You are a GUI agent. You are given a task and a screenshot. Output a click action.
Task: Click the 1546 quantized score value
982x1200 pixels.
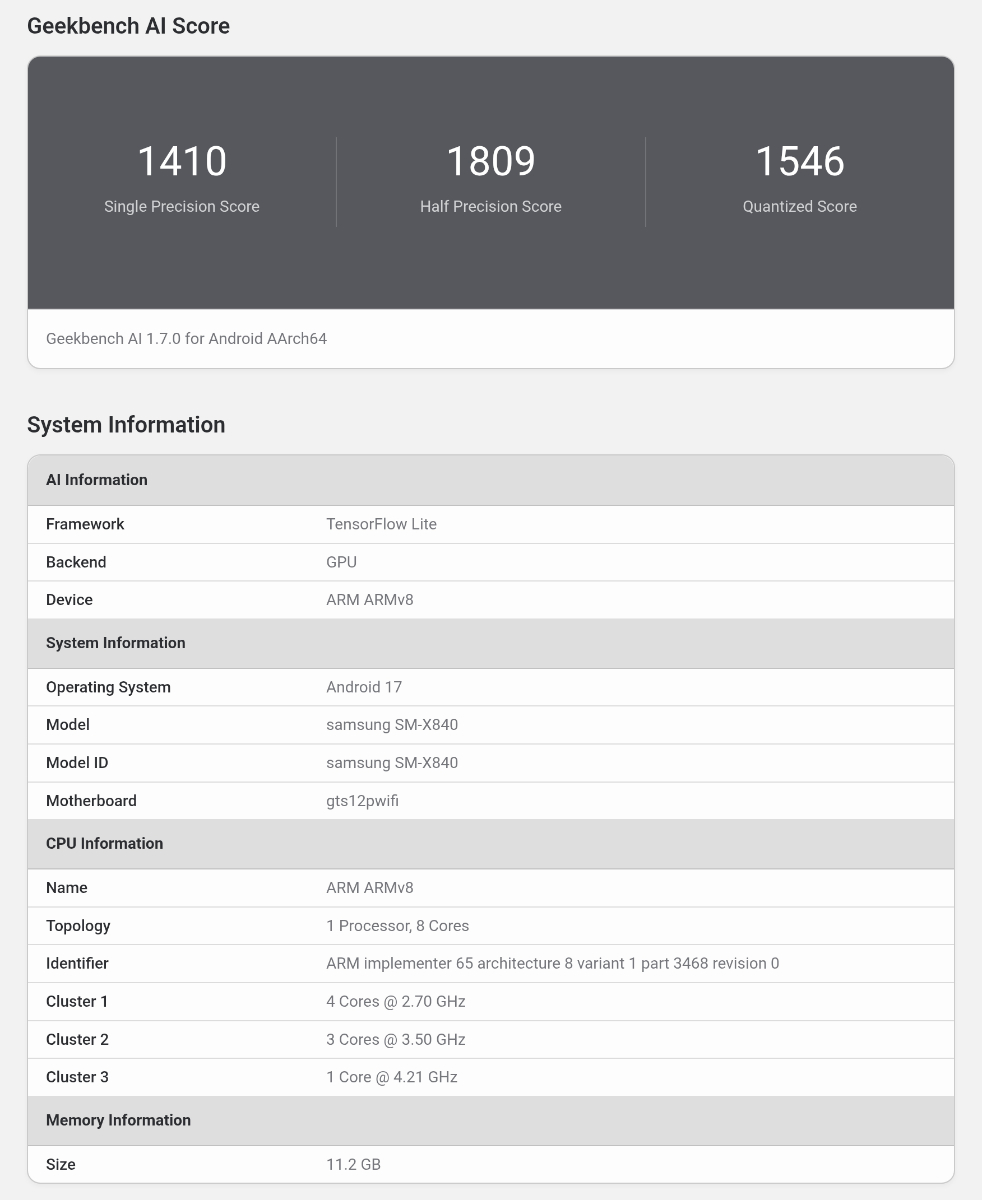[x=800, y=161]
